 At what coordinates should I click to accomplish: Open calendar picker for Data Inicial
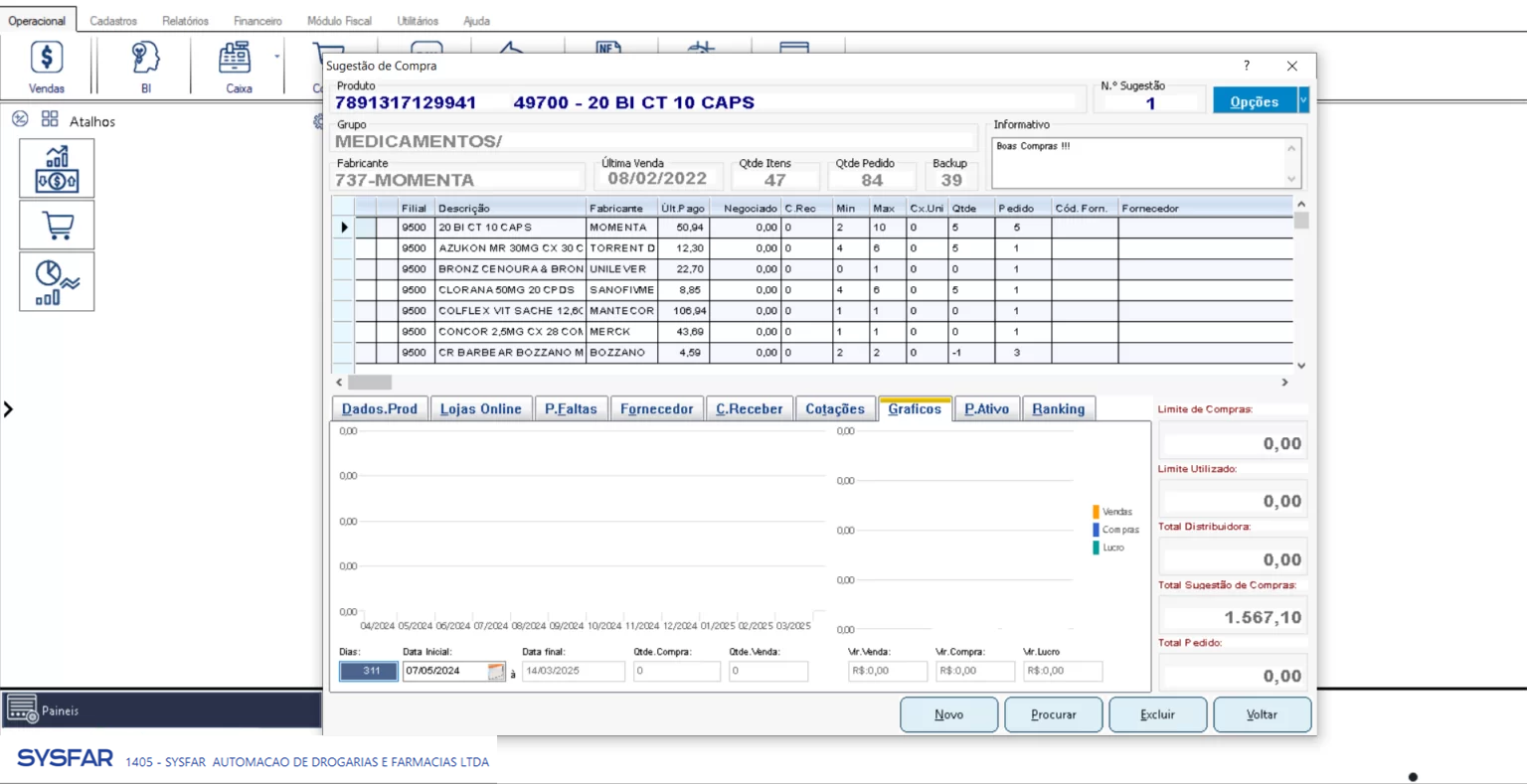point(496,672)
